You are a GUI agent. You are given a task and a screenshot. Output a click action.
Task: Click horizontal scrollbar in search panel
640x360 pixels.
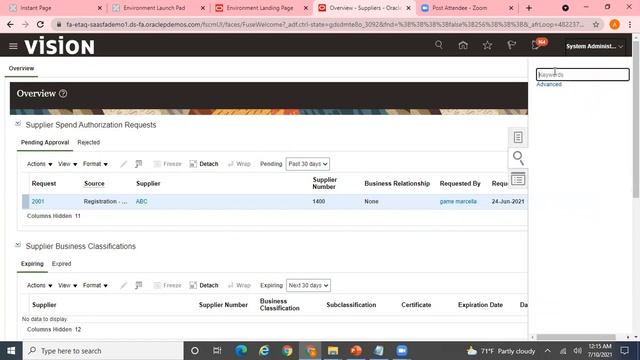(576, 337)
